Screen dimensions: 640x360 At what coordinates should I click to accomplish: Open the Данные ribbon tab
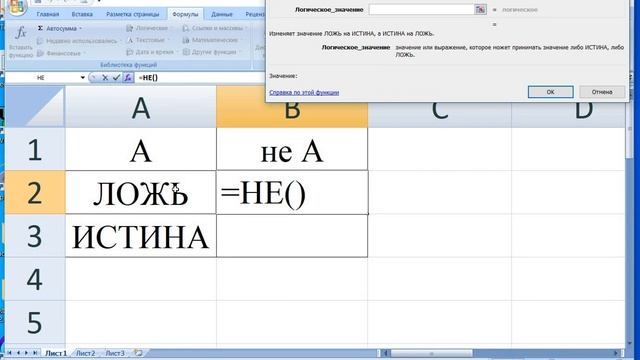pyautogui.click(x=222, y=14)
